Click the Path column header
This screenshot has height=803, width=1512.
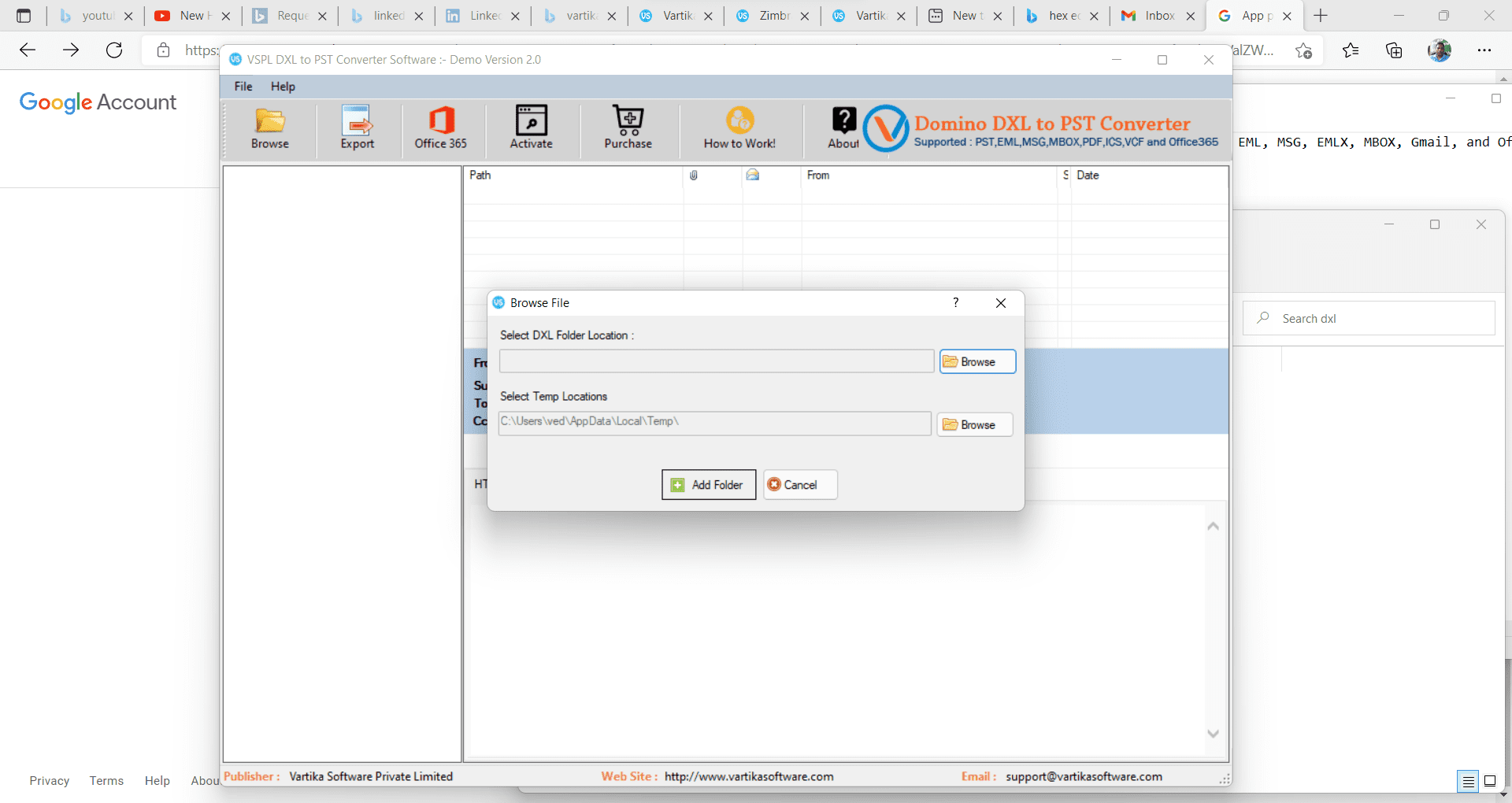tap(573, 175)
